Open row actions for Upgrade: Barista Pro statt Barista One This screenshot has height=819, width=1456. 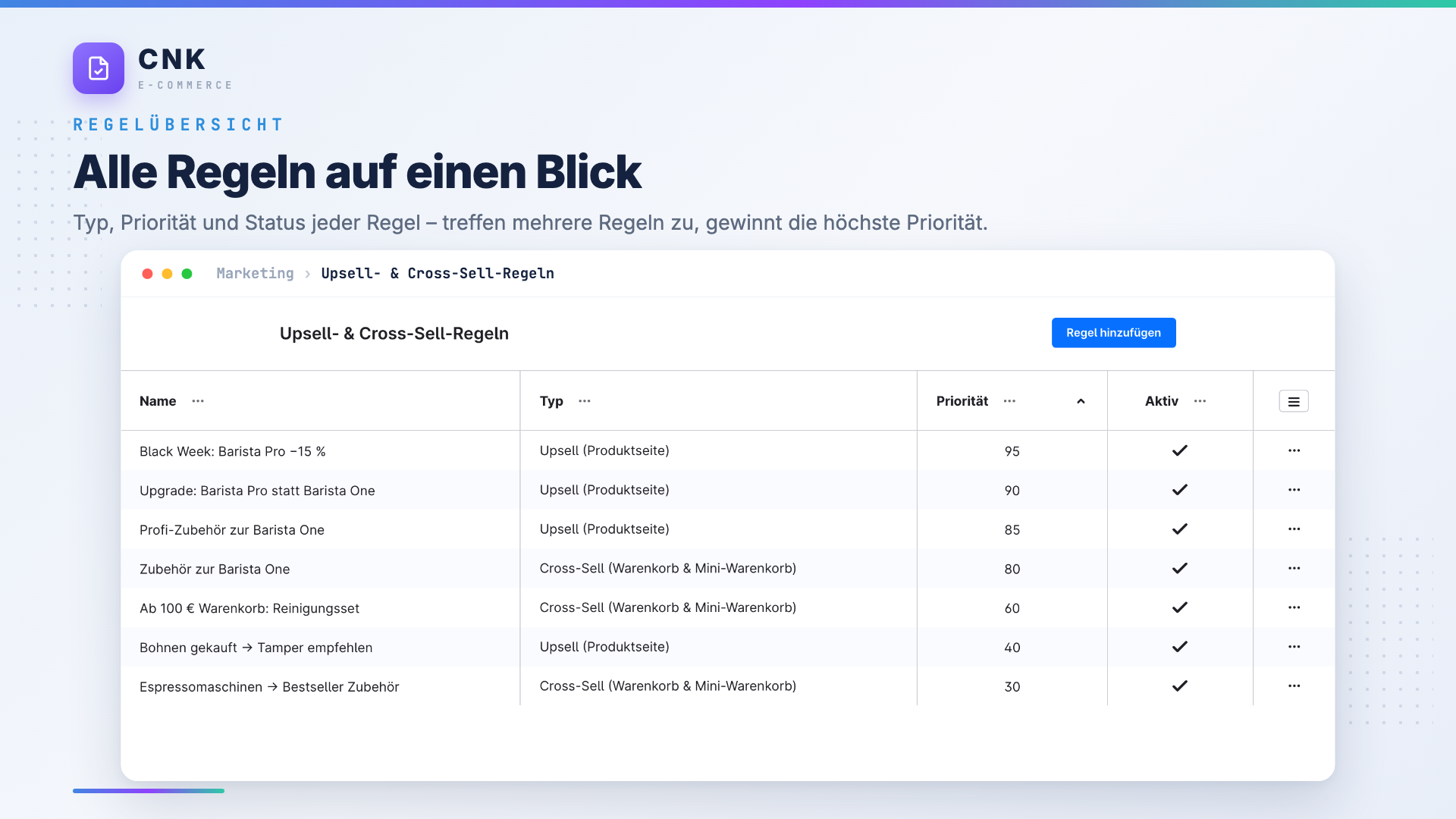[x=1294, y=490]
